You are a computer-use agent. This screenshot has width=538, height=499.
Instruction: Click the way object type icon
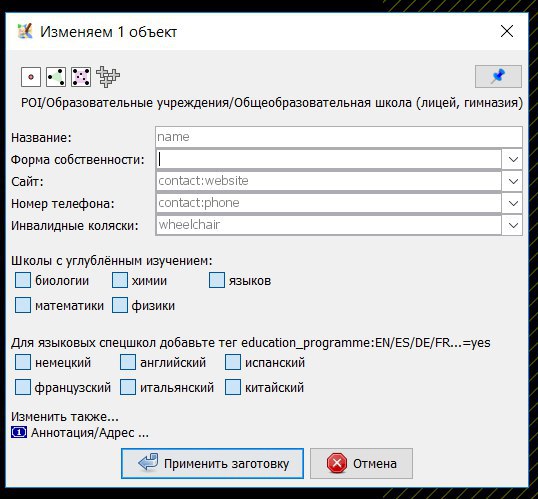point(56,77)
